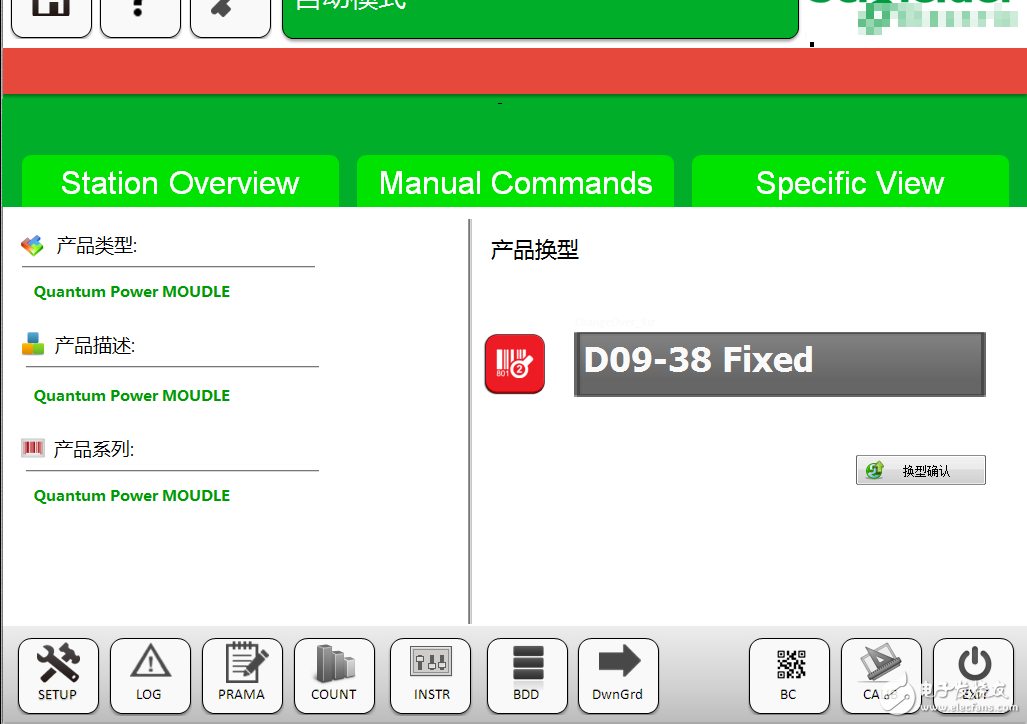Open the BDD database screen
Viewport: 1027px width, 724px height.
pos(527,676)
